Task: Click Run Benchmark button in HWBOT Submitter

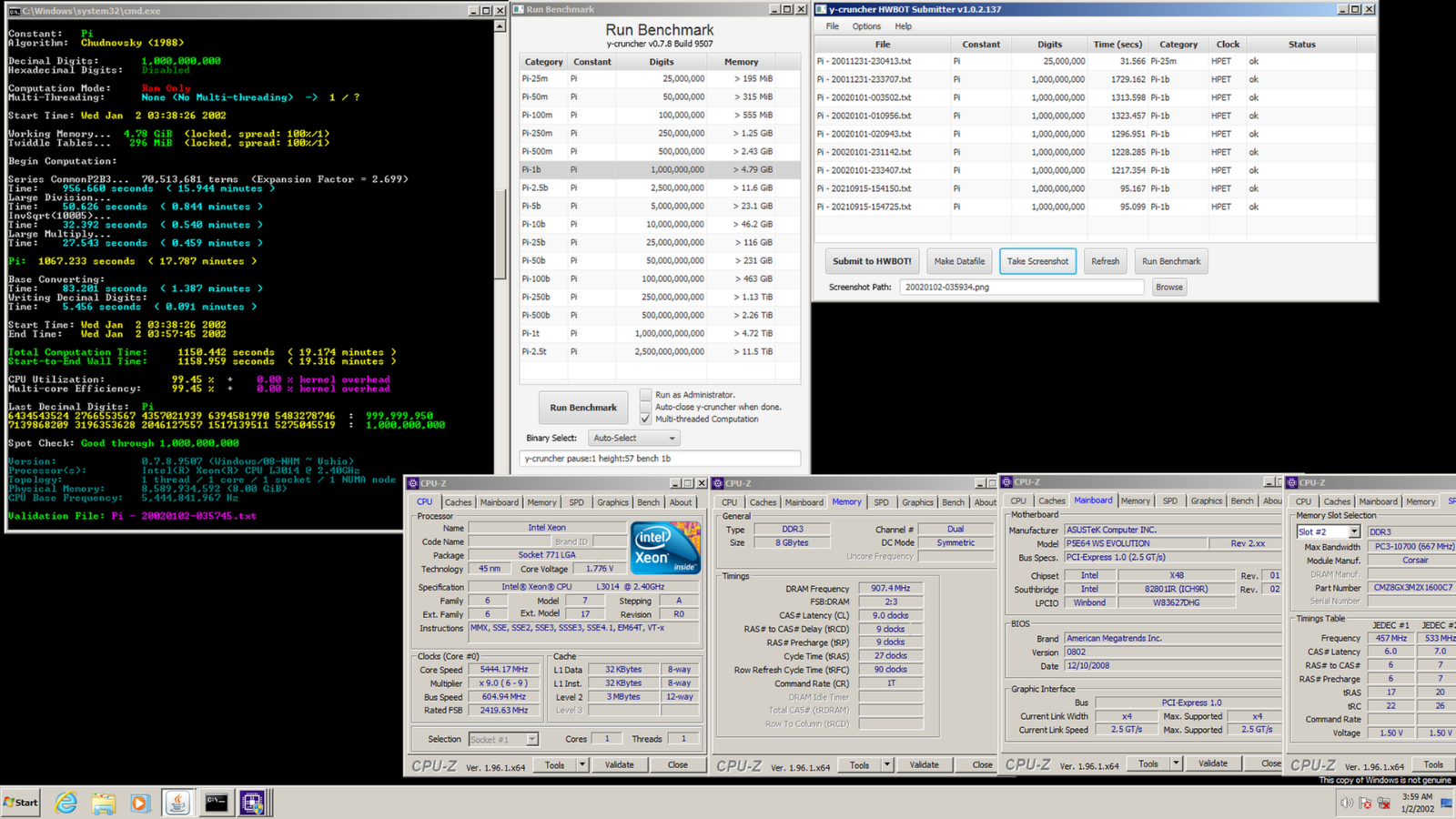Action: (x=1171, y=261)
